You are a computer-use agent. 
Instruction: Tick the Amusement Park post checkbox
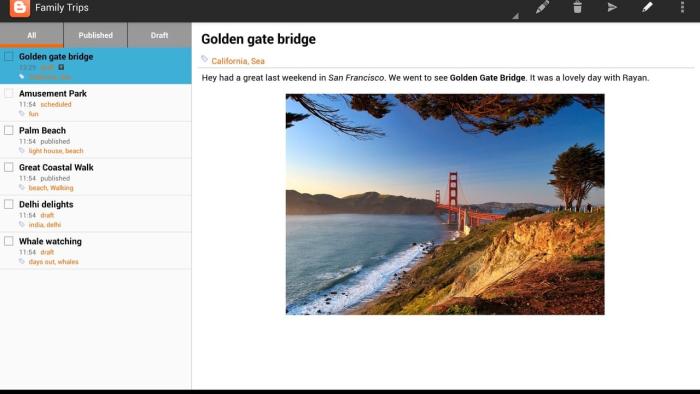(8, 93)
